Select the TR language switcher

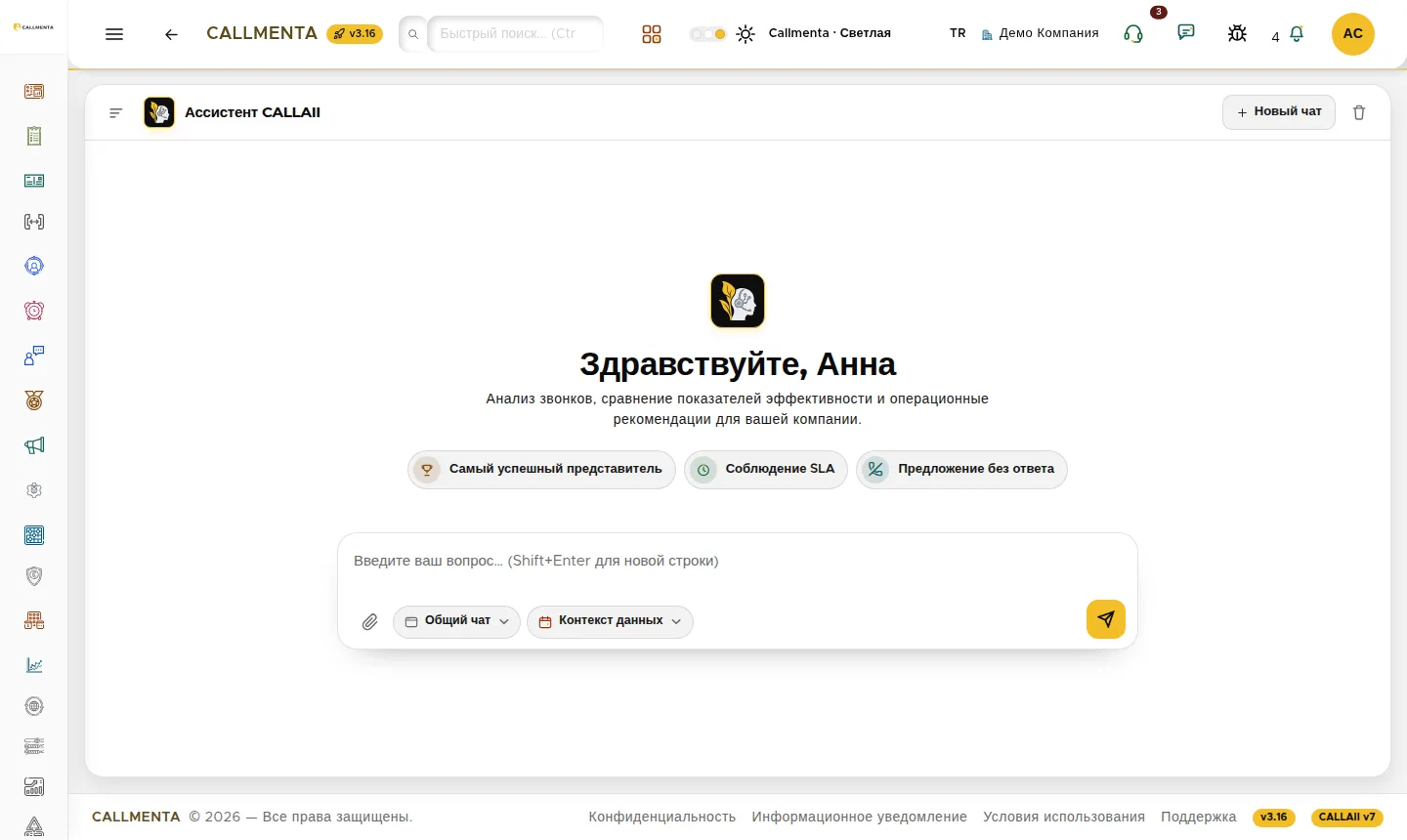pos(958,33)
